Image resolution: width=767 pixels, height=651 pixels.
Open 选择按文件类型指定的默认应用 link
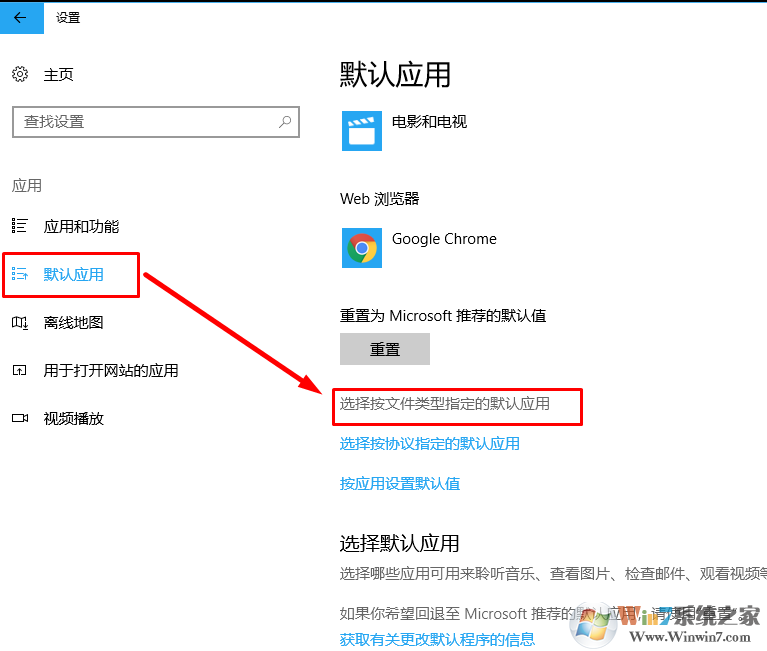445,404
